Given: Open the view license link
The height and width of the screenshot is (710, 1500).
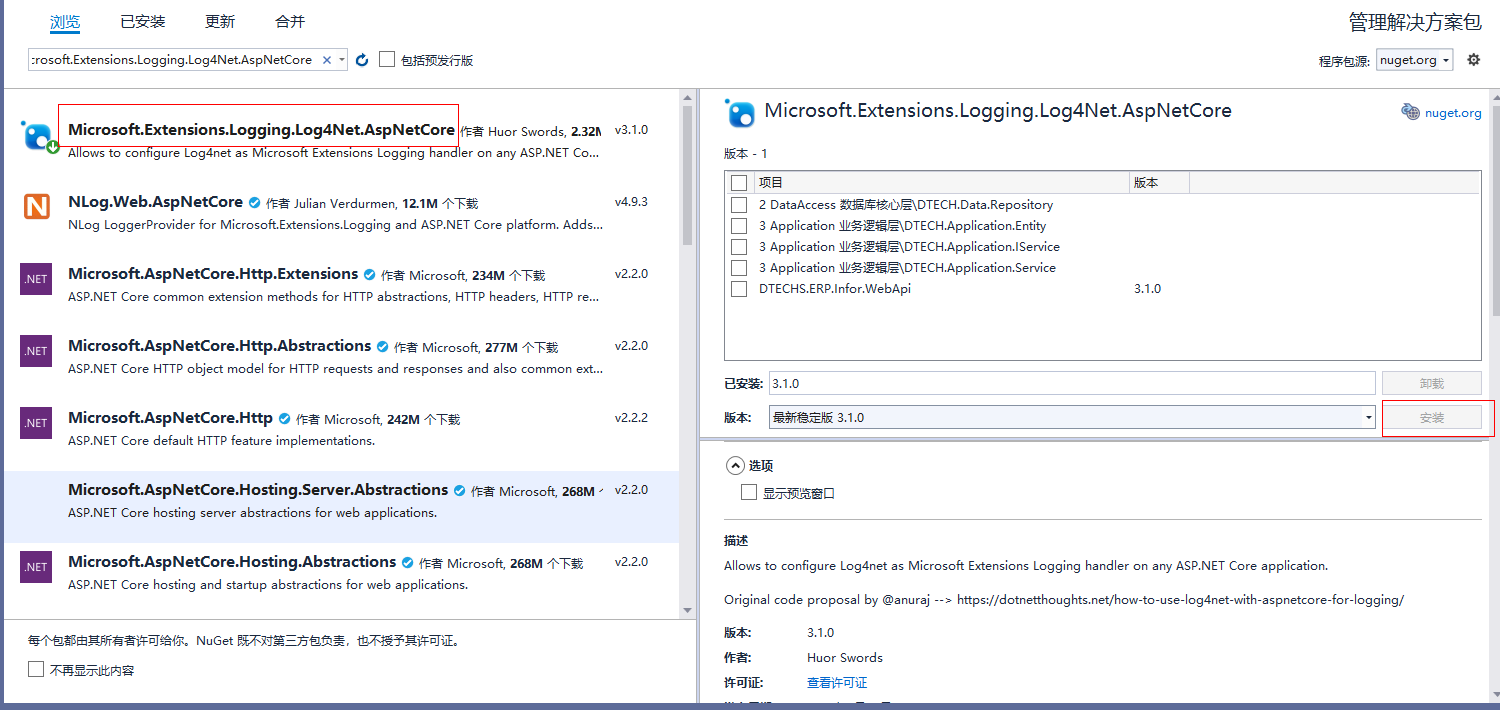Looking at the screenshot, I should 837,683.
